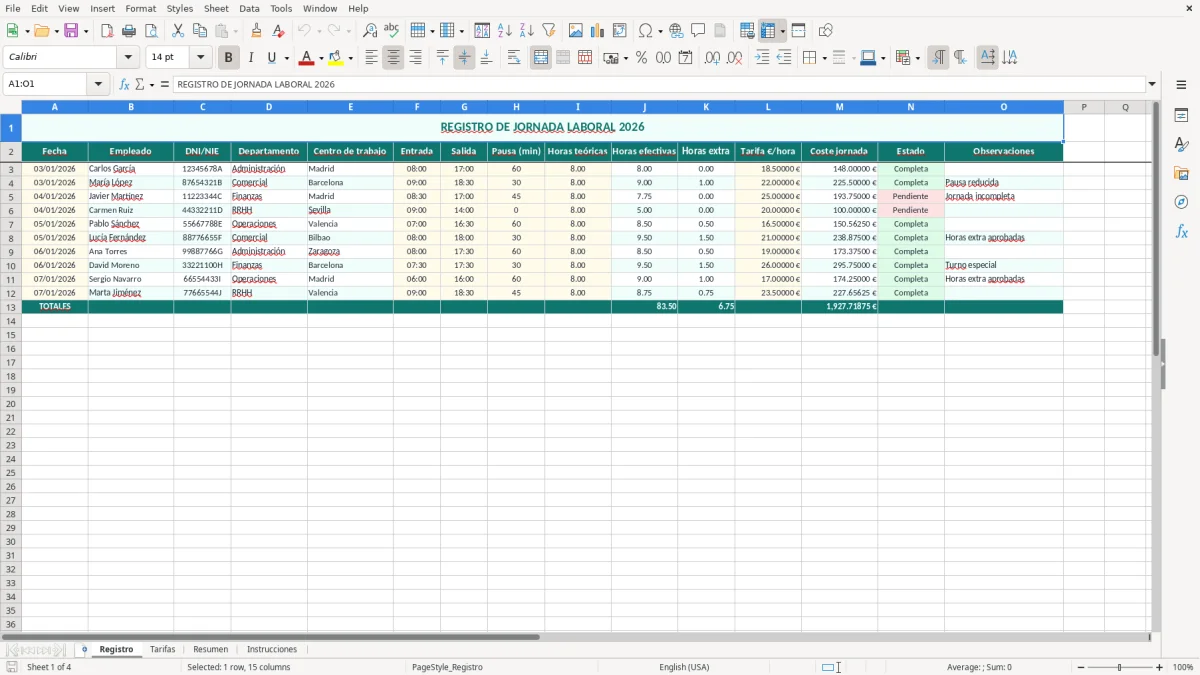Open Font Color dropdown arrow
Screen dimensions: 1200x675
point(321,58)
